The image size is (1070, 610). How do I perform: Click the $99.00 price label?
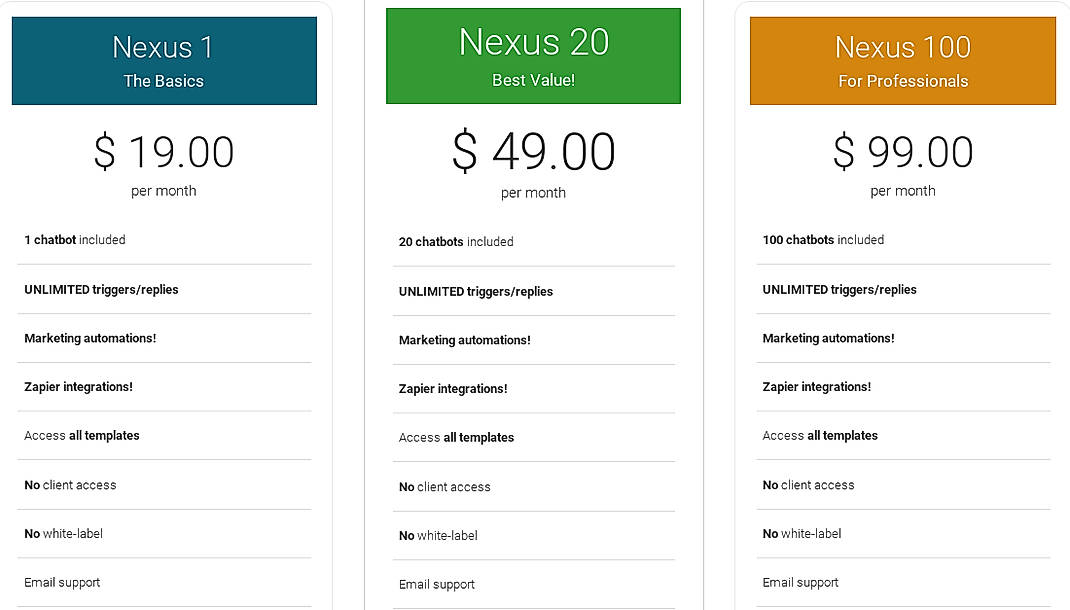[903, 152]
